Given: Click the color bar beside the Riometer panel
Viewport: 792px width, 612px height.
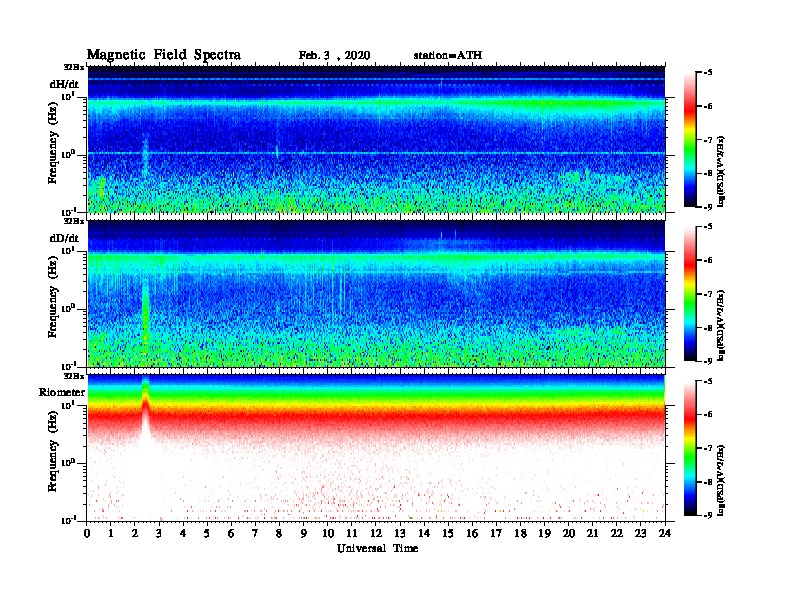Looking at the screenshot, I should pos(689,448).
